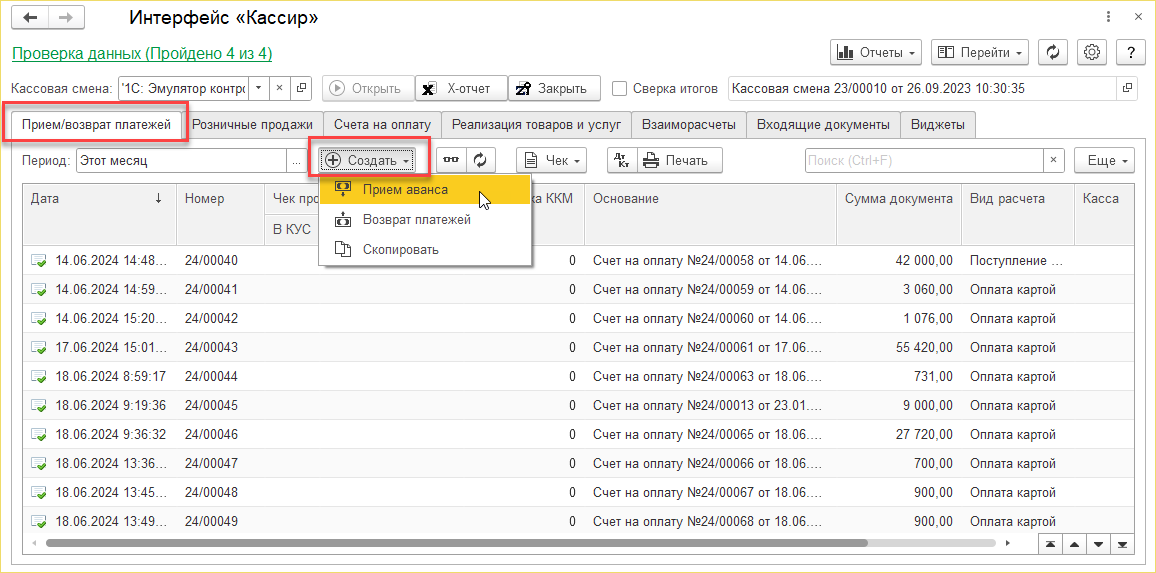Click the question mark help button
Viewport: 1156px width, 573px height.
1130,52
